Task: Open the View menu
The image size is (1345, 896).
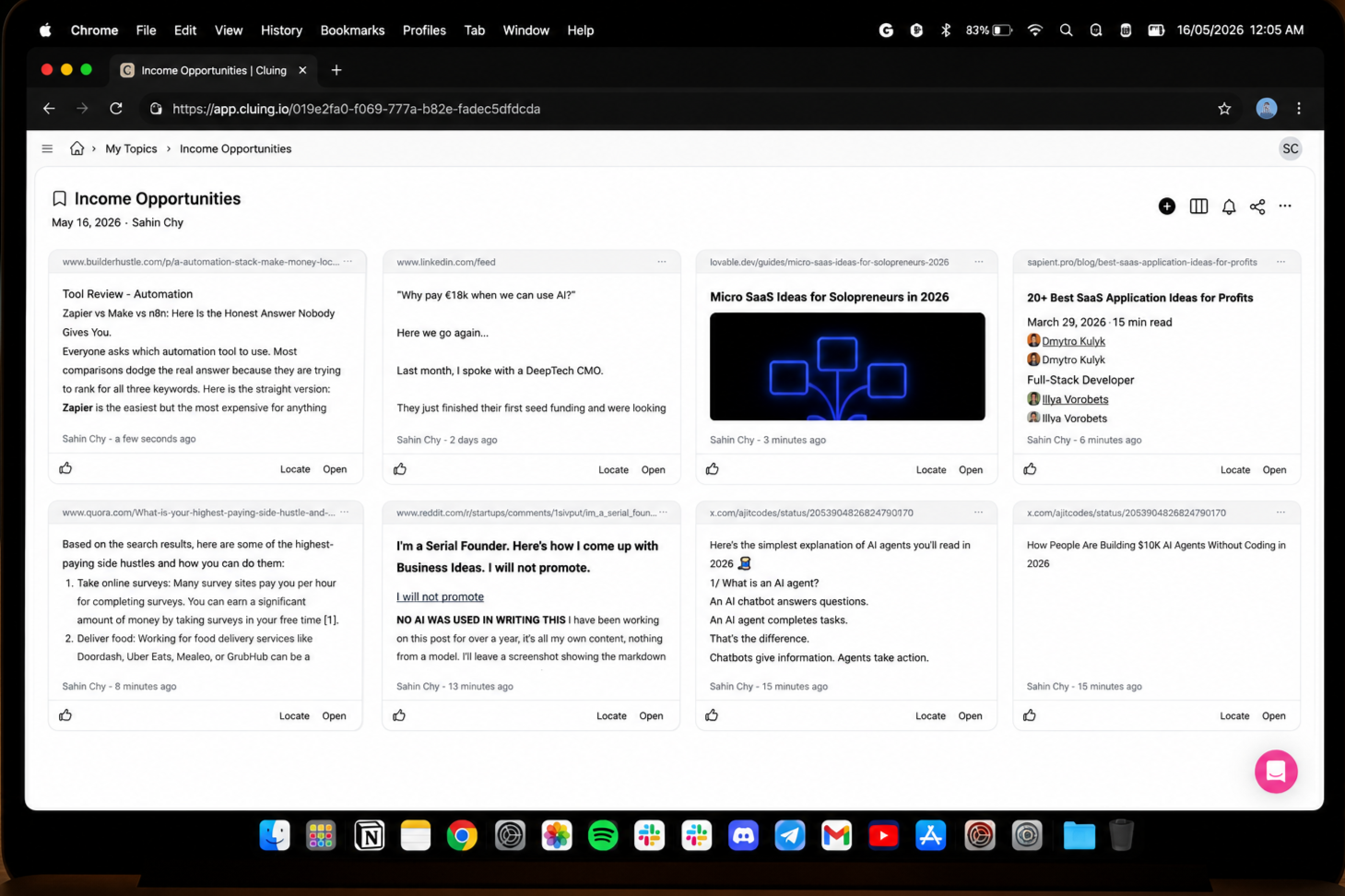Action: pyautogui.click(x=229, y=30)
